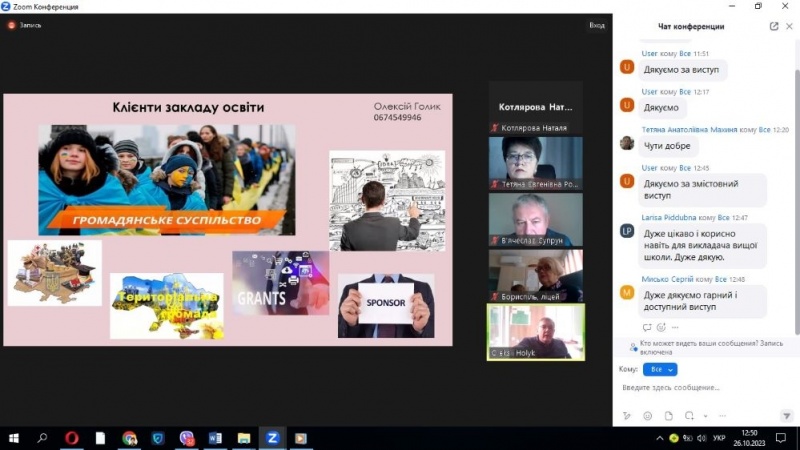
Task: Click the screenshot capture icon in chat
Action: [689, 415]
